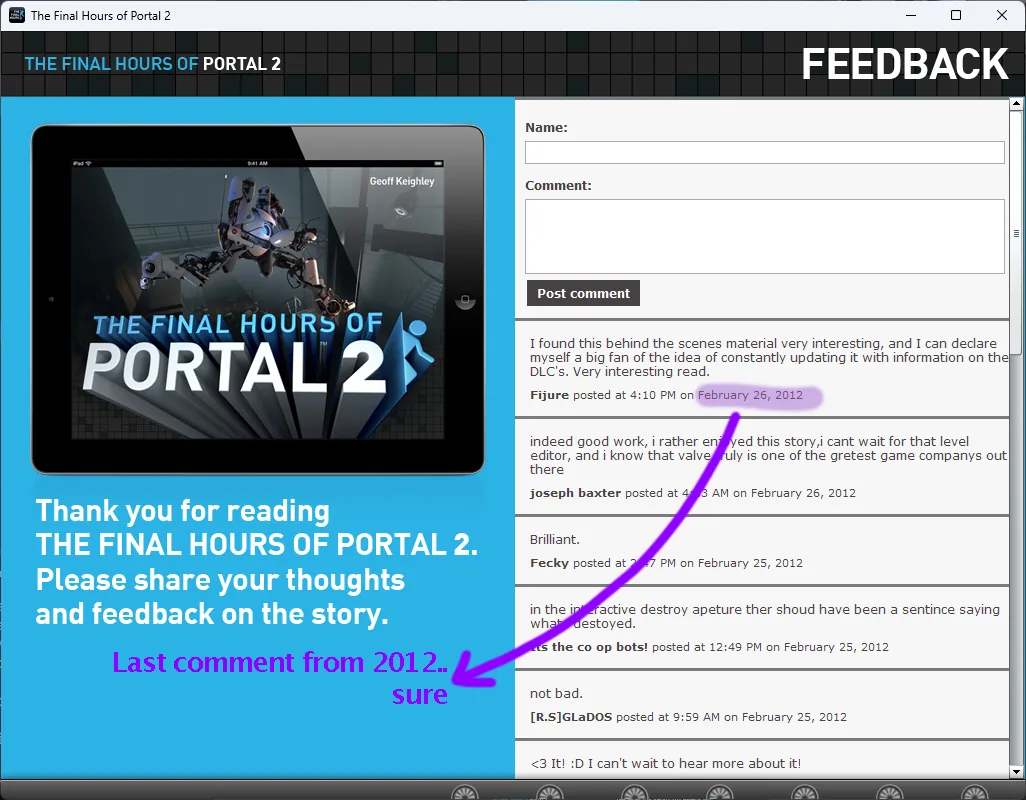Select commenter name 'Fecky'
Viewport: 1026px width, 800px height.
click(549, 563)
